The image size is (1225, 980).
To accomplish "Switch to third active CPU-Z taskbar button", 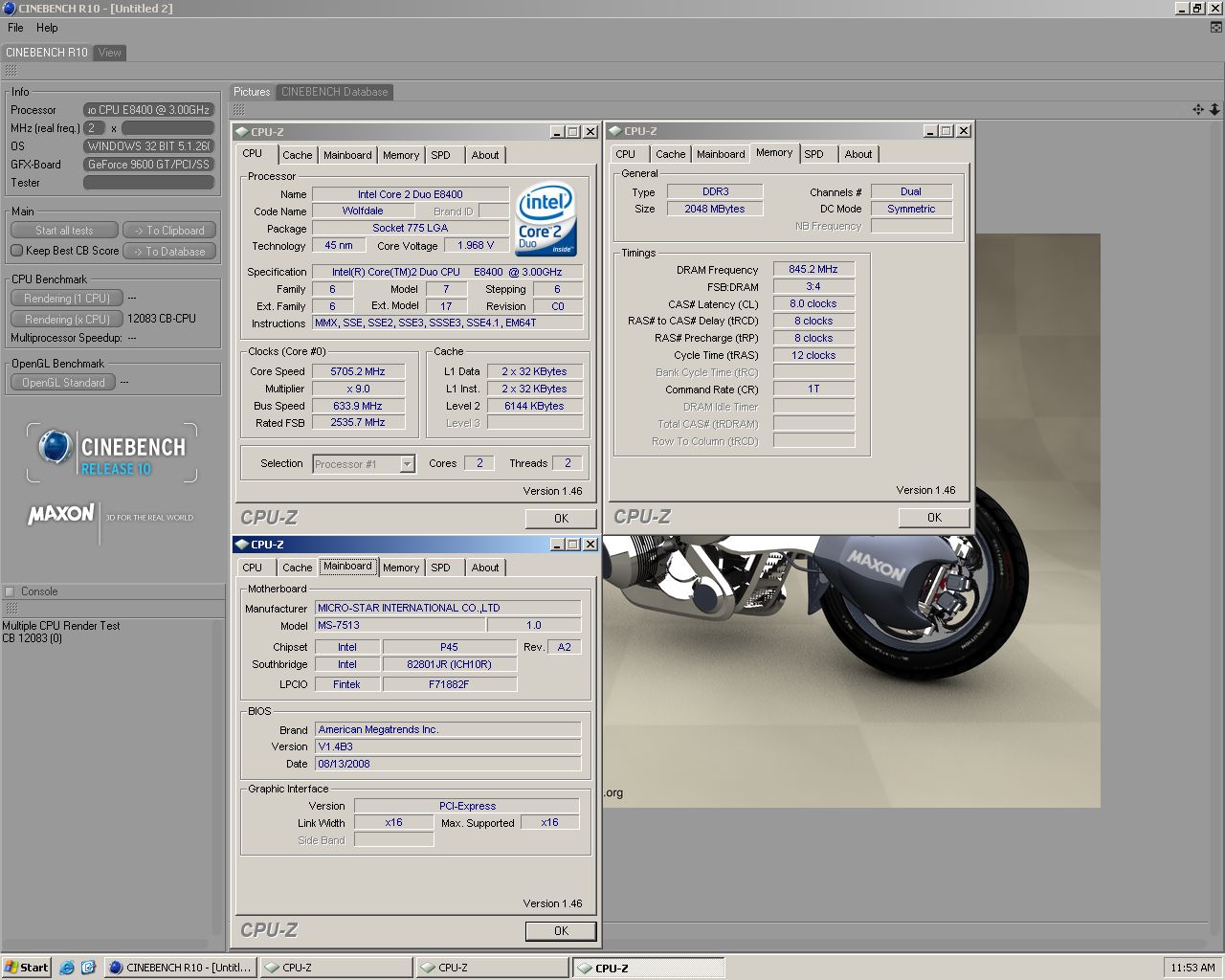I will click(648, 968).
